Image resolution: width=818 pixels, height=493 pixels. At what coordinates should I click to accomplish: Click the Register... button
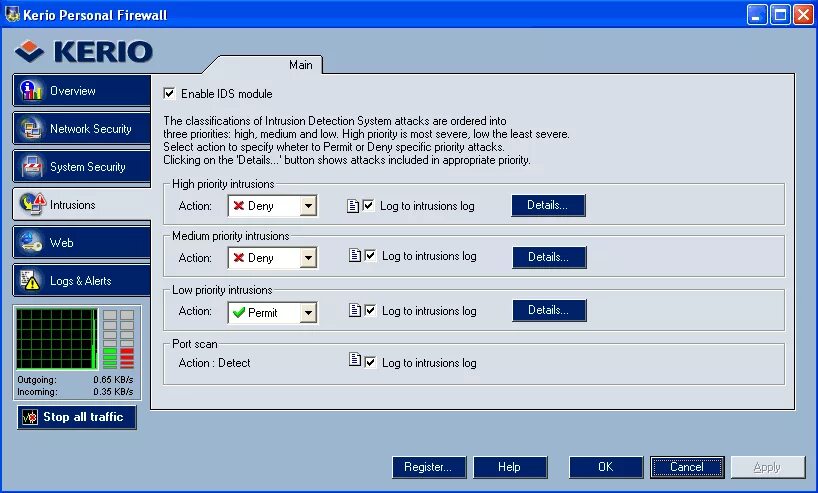pyautogui.click(x=429, y=467)
